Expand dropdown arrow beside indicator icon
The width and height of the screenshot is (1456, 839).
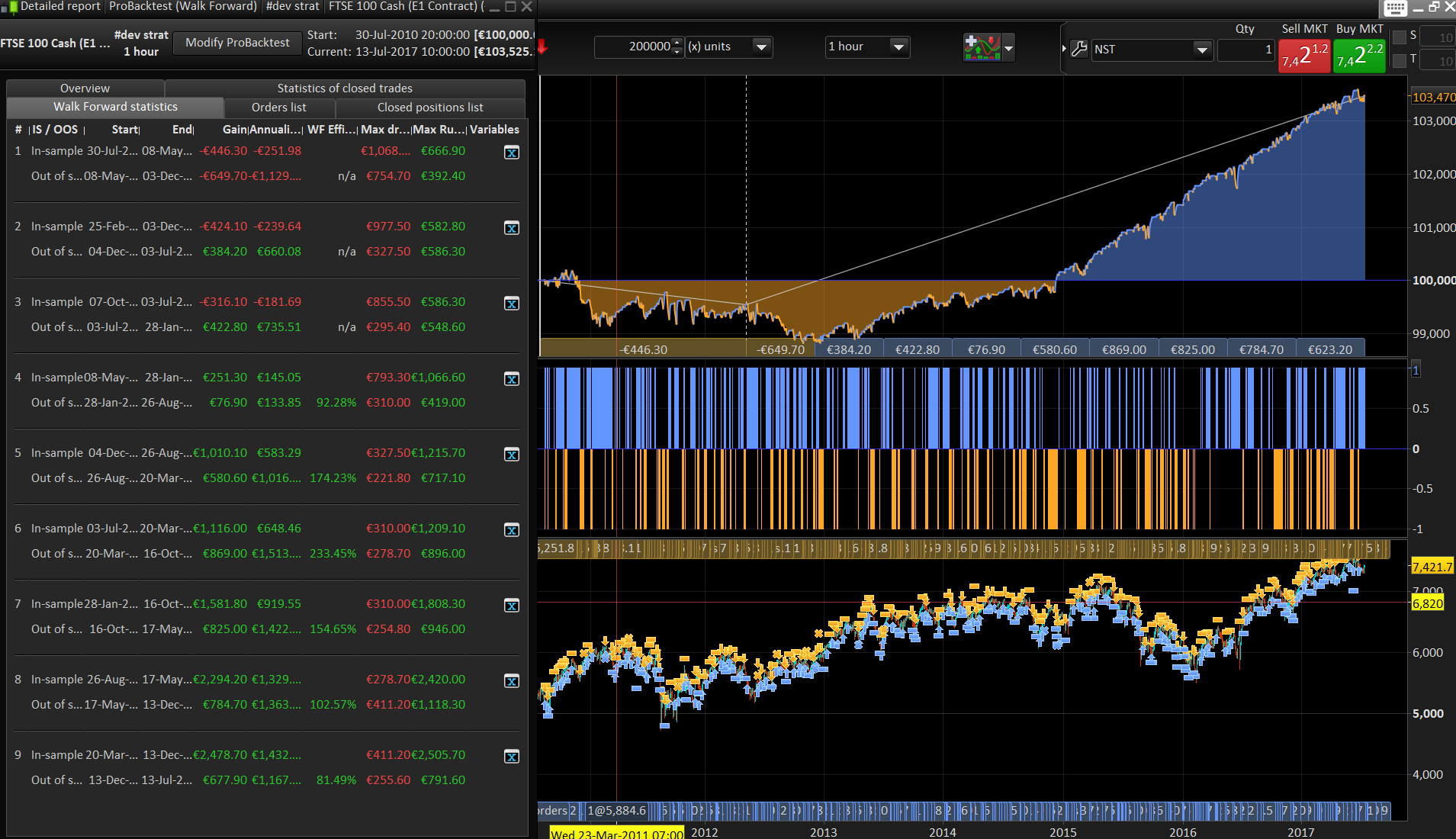point(1009,48)
